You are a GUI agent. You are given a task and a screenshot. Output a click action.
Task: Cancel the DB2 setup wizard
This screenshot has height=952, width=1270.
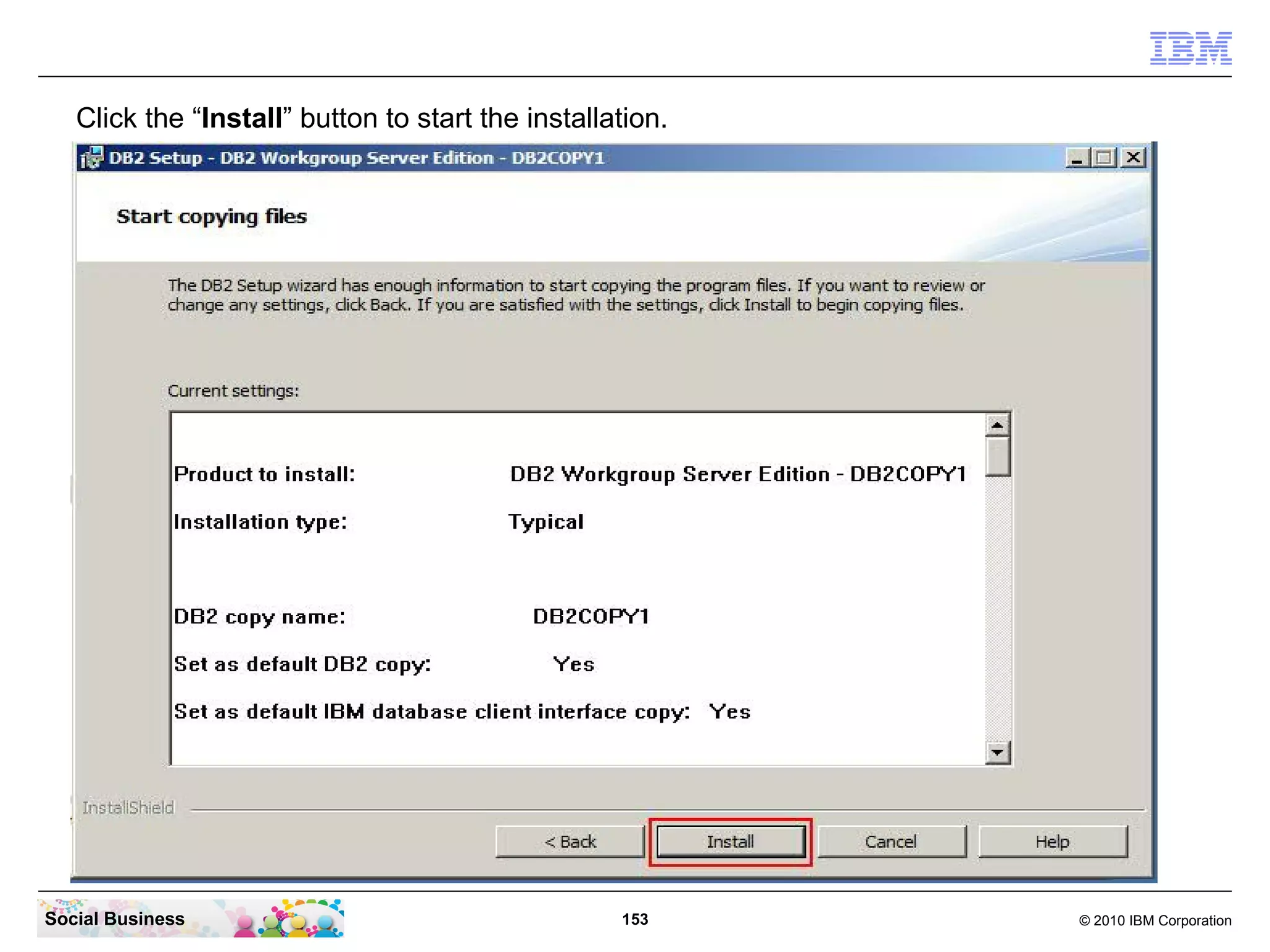[x=891, y=842]
